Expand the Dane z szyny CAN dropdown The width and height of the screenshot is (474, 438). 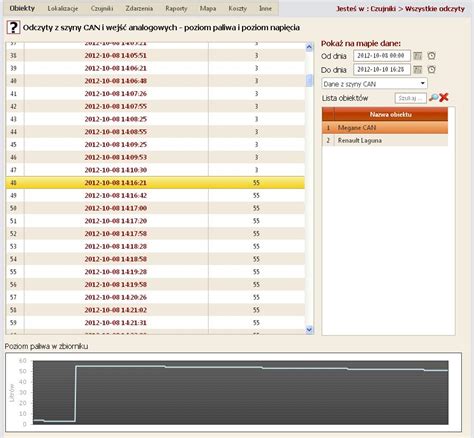(x=374, y=84)
